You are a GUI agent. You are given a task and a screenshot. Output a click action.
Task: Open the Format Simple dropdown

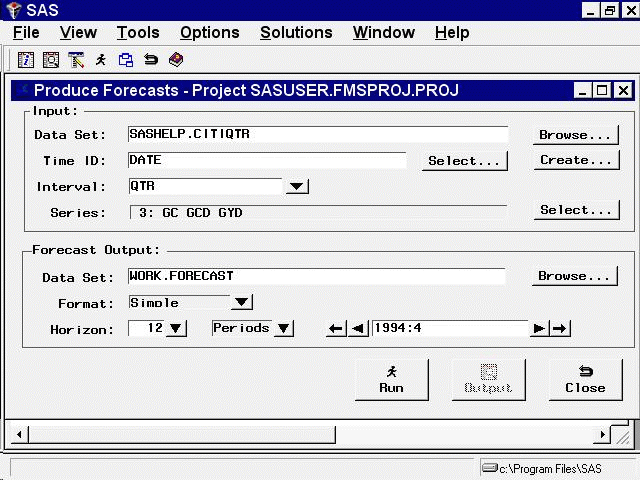(x=241, y=302)
